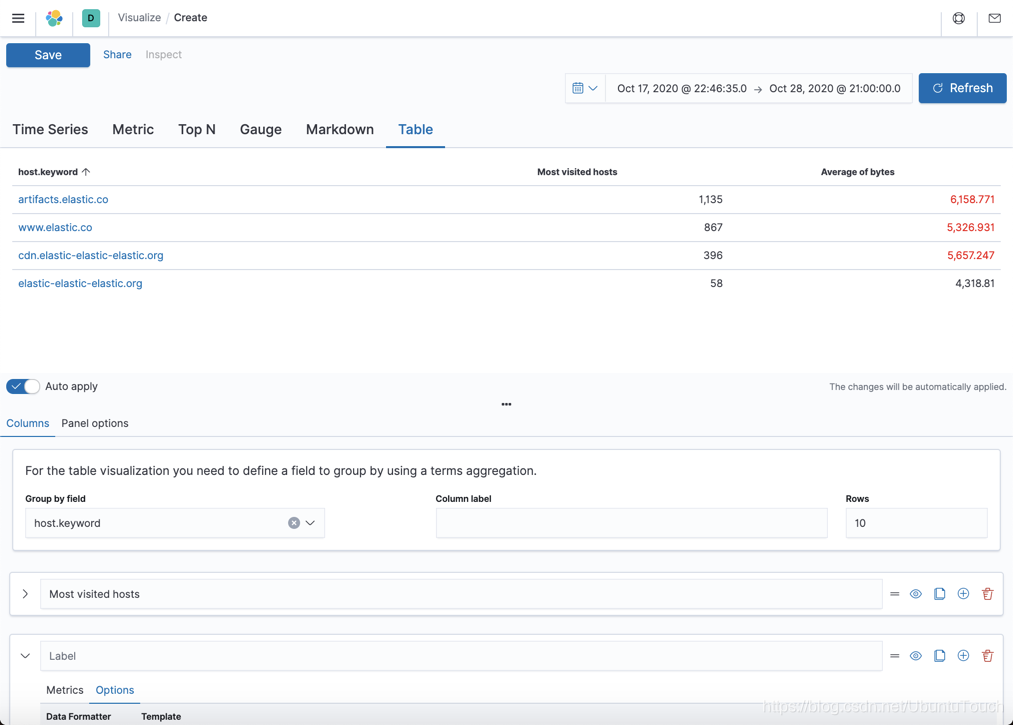
Task: Switch to the Gauge tab
Action: tap(261, 129)
